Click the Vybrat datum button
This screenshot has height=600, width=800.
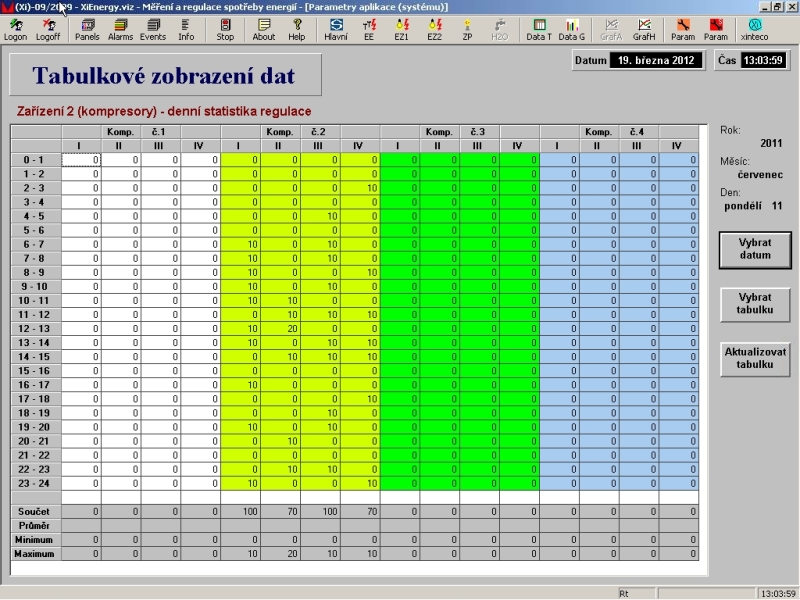(x=755, y=249)
